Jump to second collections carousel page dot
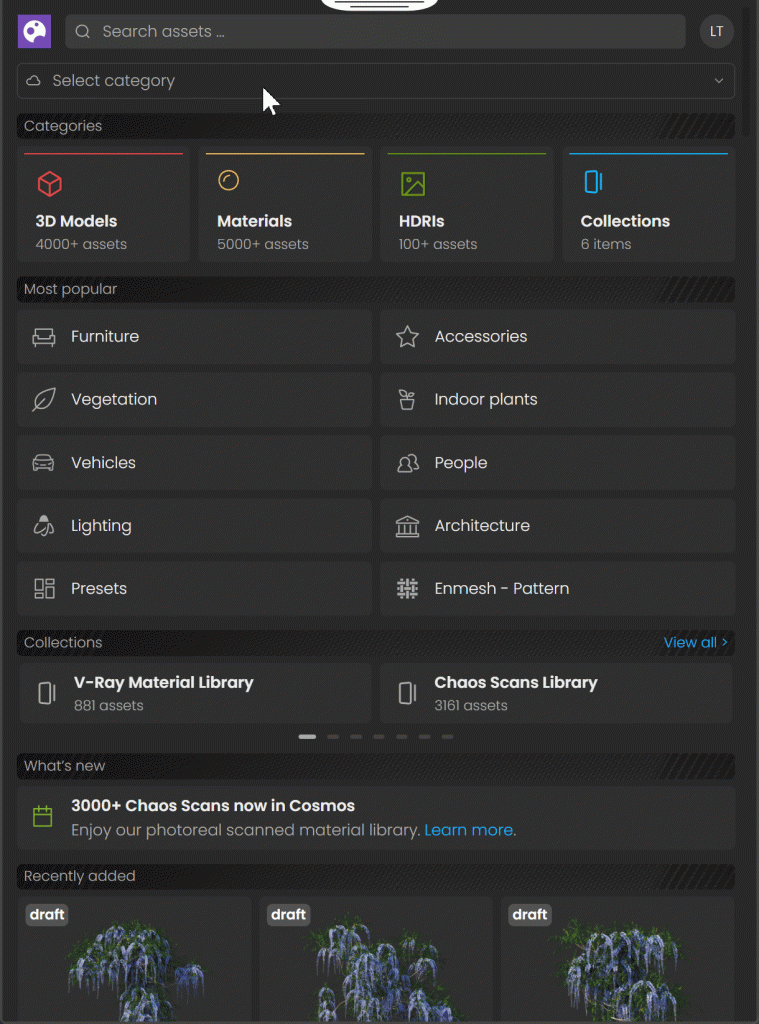Screen dimensions: 759x1024 [x=333, y=737]
